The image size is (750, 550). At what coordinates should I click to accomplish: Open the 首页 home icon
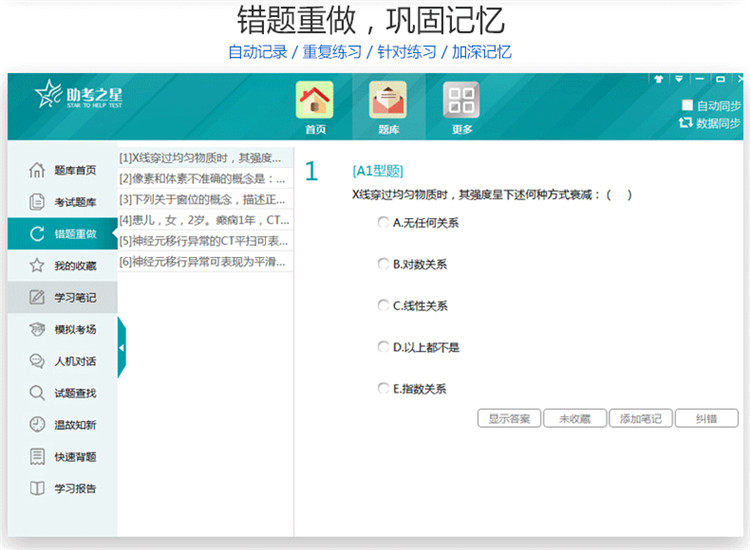(314, 99)
